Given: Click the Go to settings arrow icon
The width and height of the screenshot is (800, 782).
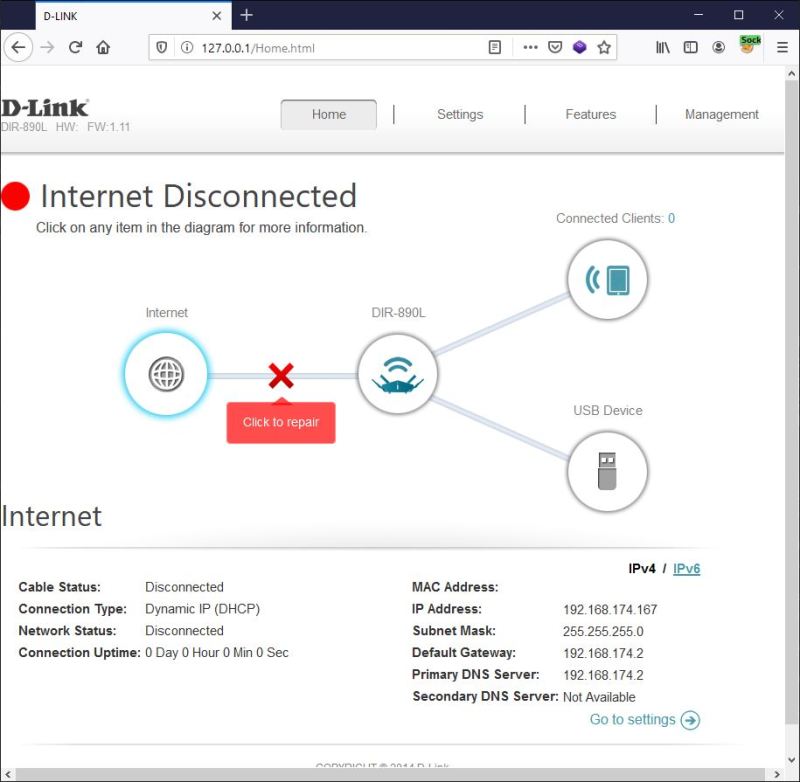Looking at the screenshot, I should (x=690, y=720).
